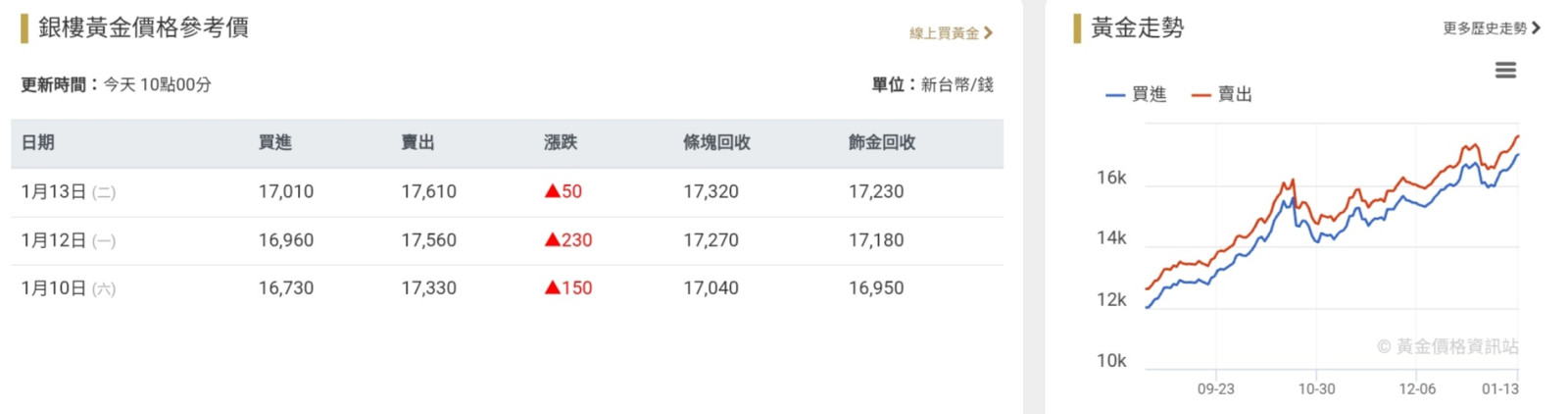Click the 09-23 chart axis label
This screenshot has width=1568, height=414.
[1215, 389]
